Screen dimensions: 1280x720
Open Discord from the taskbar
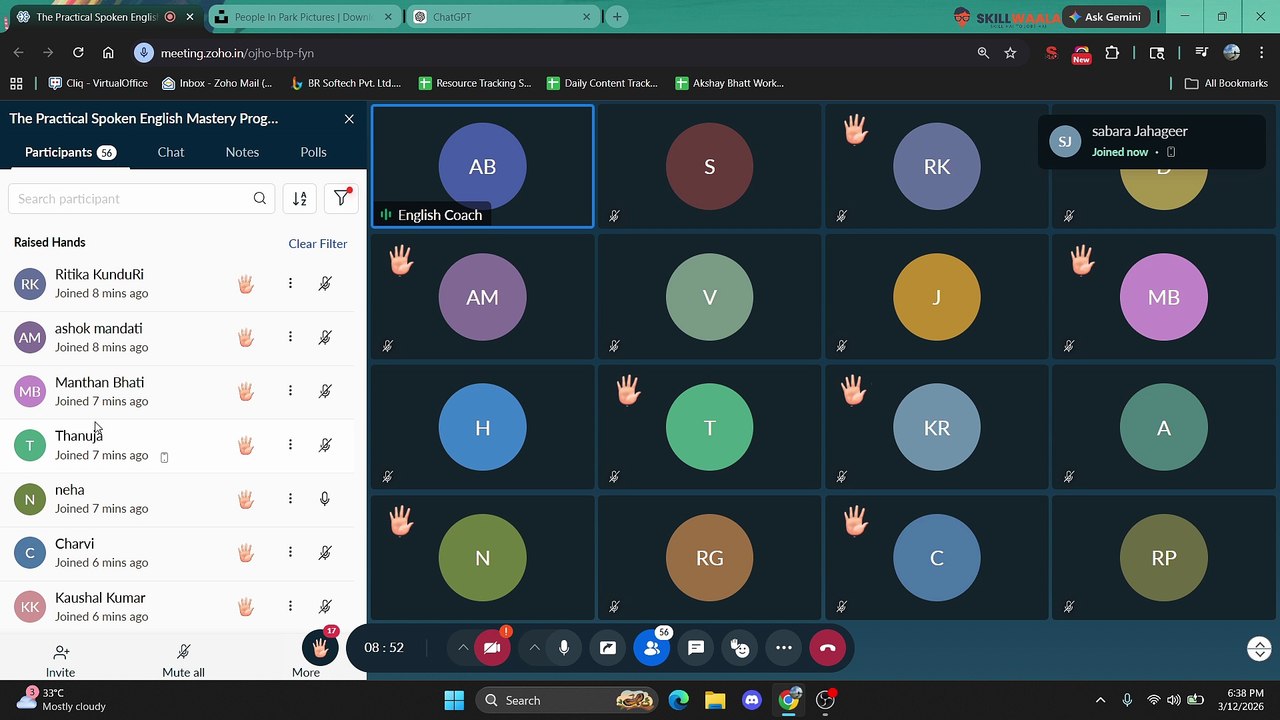pos(752,700)
